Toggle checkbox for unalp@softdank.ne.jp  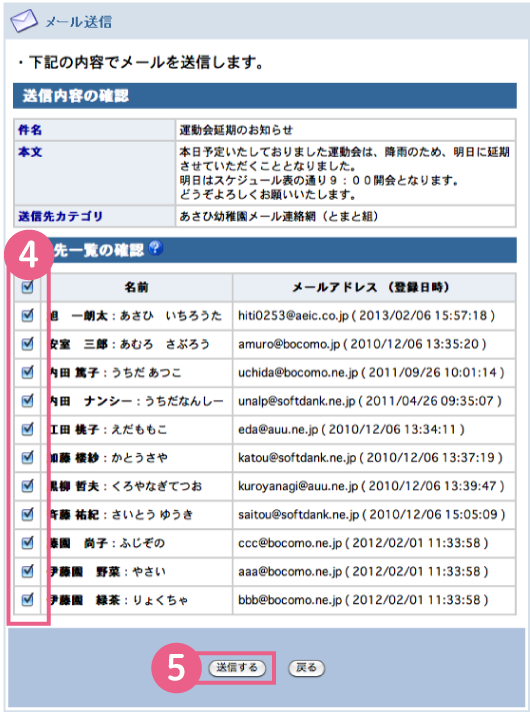coord(28,400)
